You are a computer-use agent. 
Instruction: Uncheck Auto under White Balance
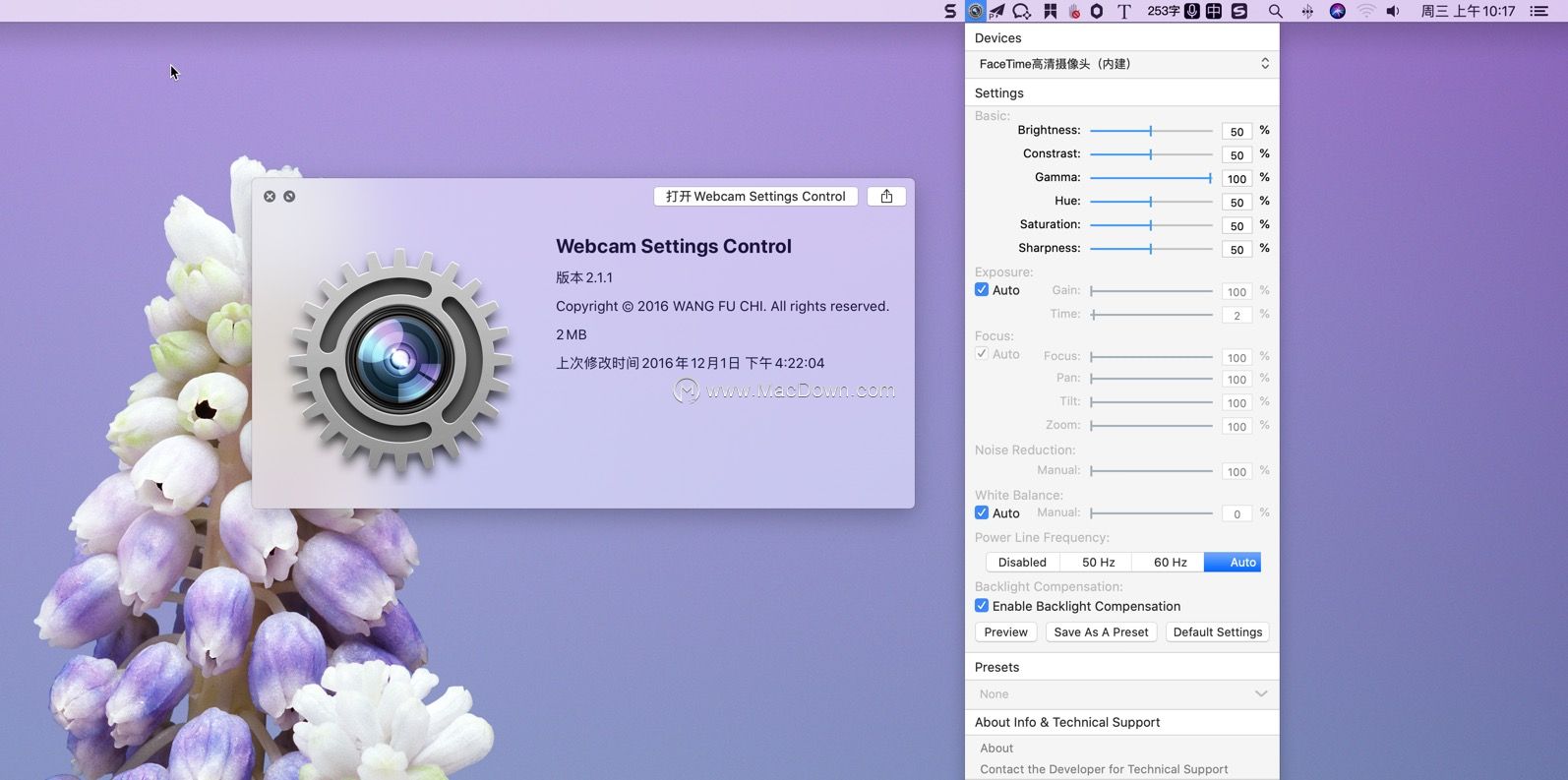pyautogui.click(x=982, y=513)
